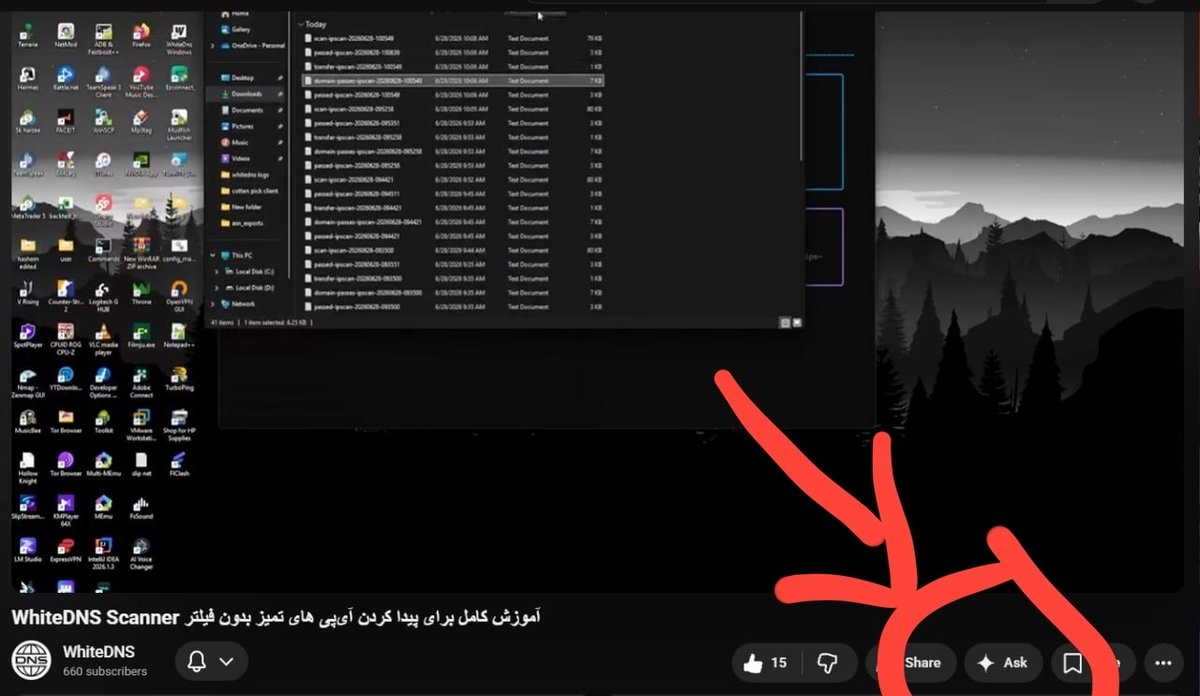This screenshot has width=1200, height=696.
Task: Open notification bell dropdown for WhiteDNS
Action: pyautogui.click(x=212, y=661)
